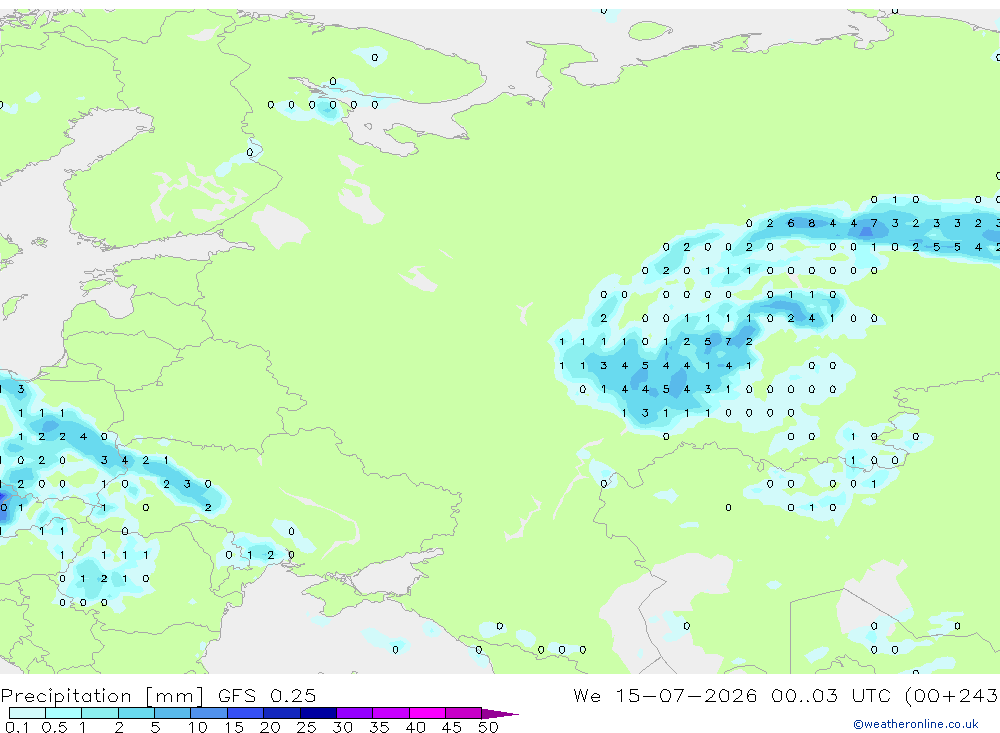Select the 'GFS 0.25' model label

267,695
